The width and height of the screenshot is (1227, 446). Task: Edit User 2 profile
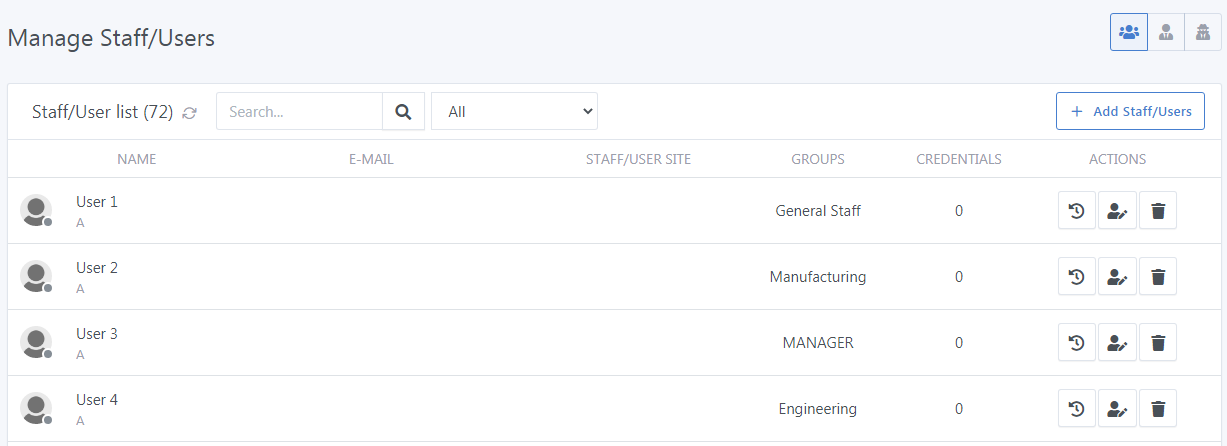1117,277
